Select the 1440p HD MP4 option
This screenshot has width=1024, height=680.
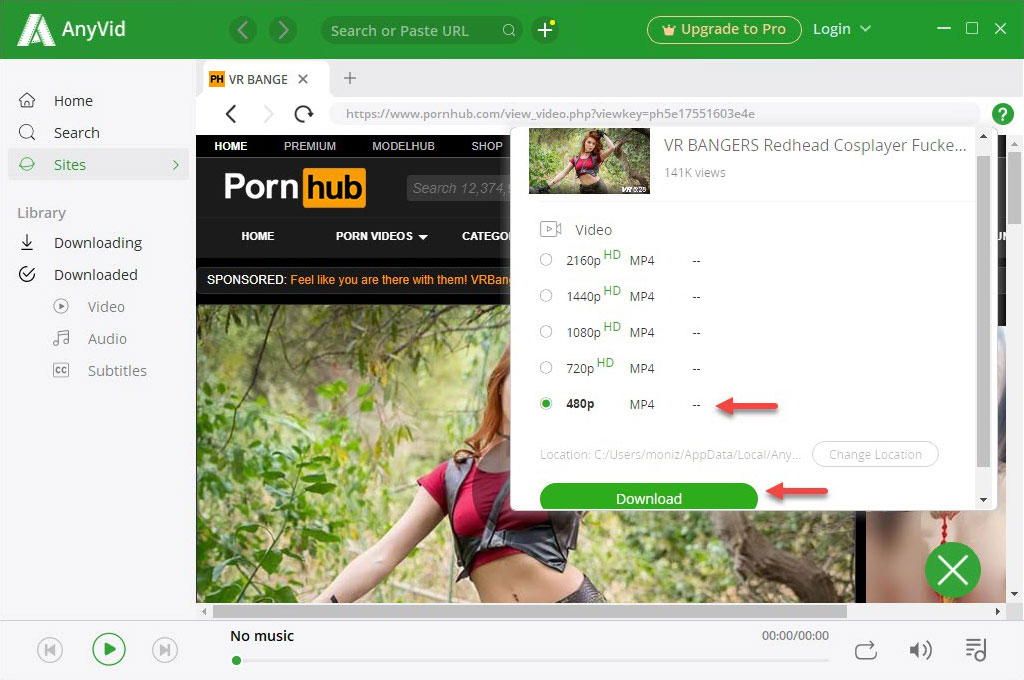coord(546,296)
